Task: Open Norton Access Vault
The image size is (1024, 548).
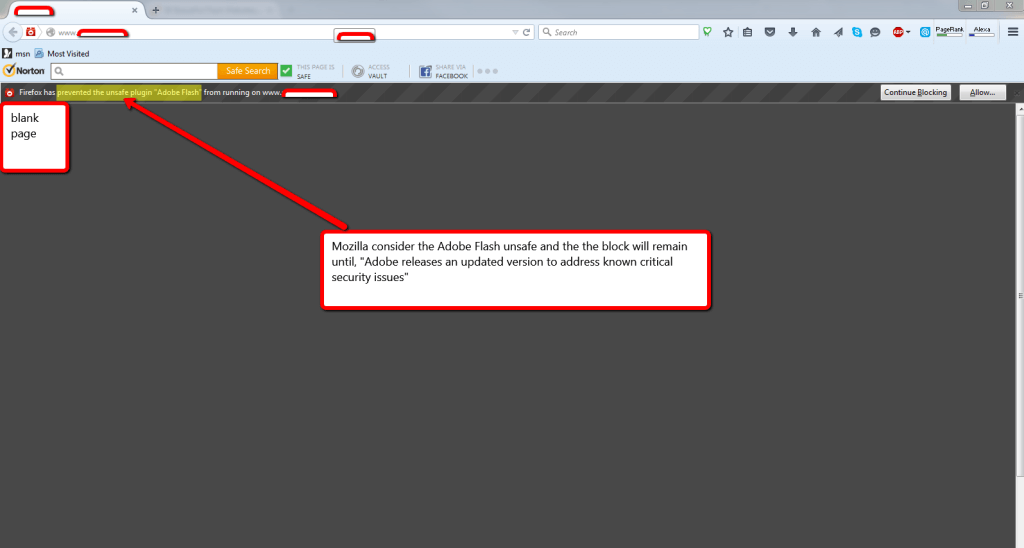Action: click(x=370, y=71)
